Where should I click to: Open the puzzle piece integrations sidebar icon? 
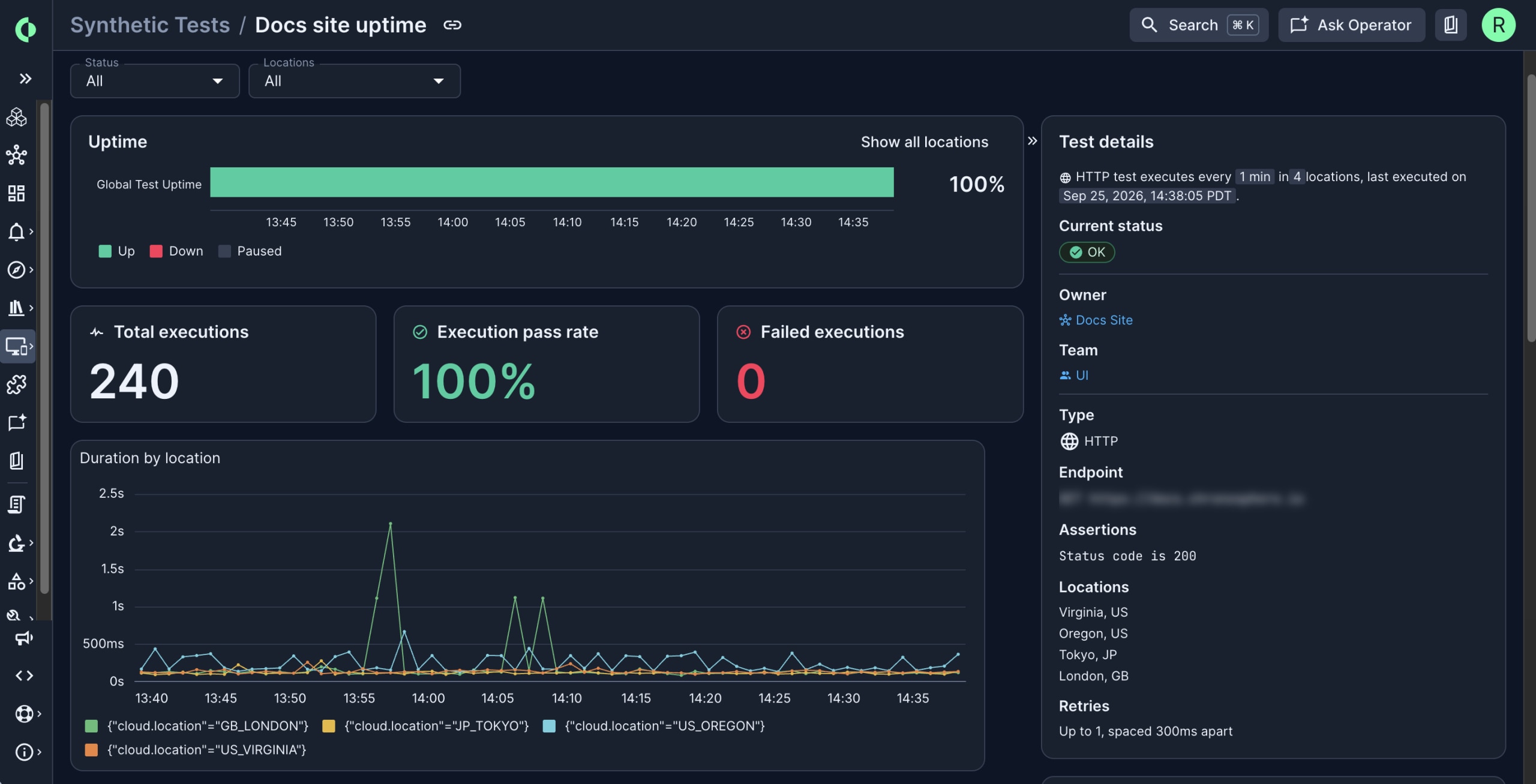pyautogui.click(x=17, y=384)
